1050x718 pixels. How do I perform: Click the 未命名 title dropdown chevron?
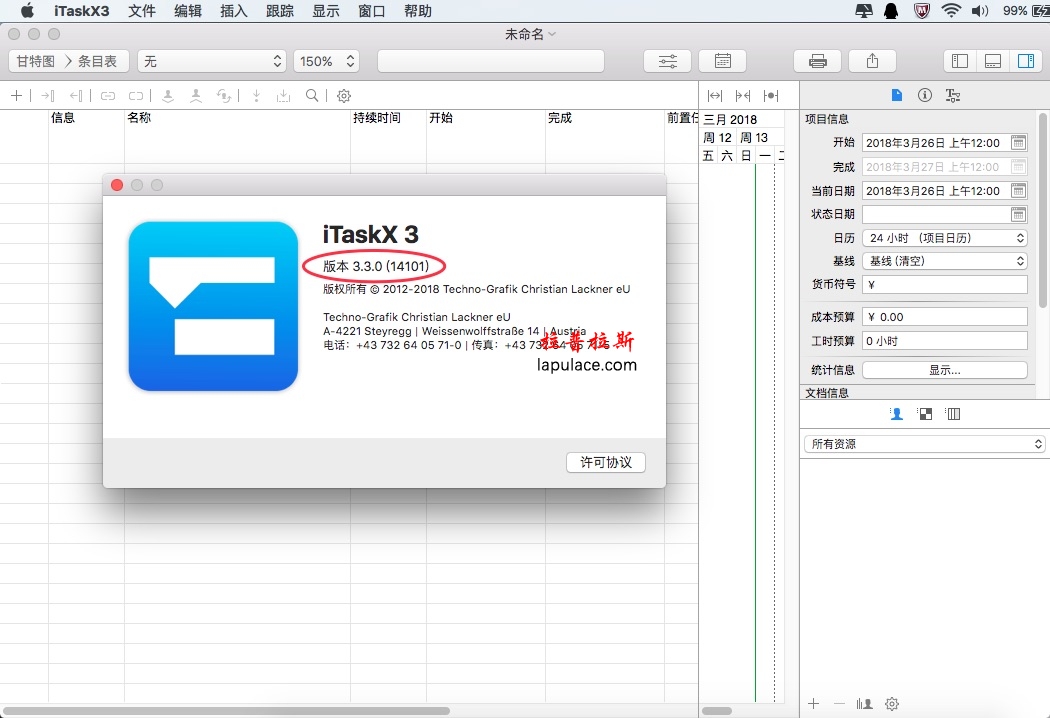[x=552, y=33]
